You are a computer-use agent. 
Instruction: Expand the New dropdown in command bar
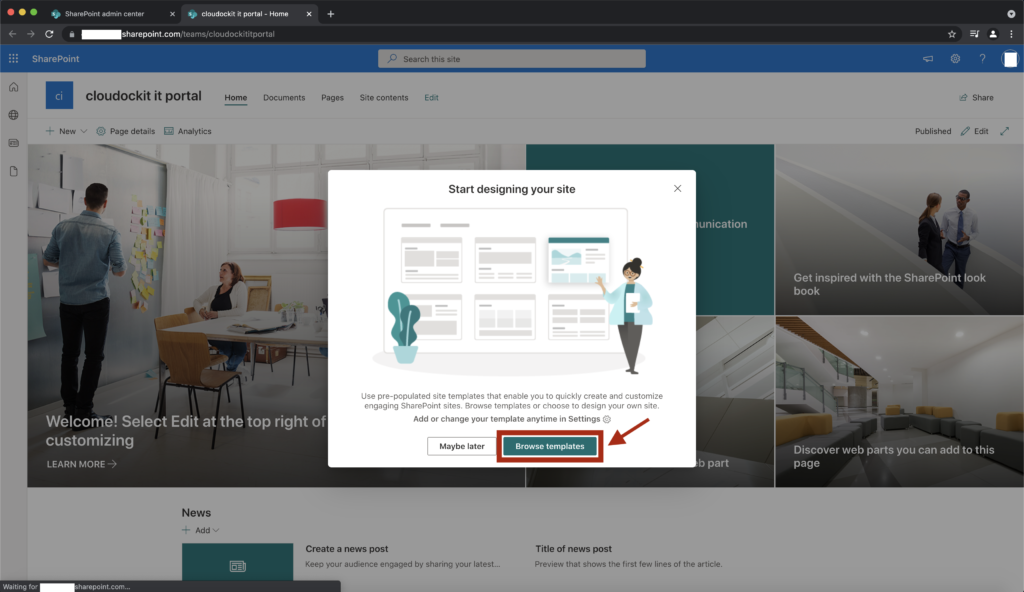coord(67,131)
